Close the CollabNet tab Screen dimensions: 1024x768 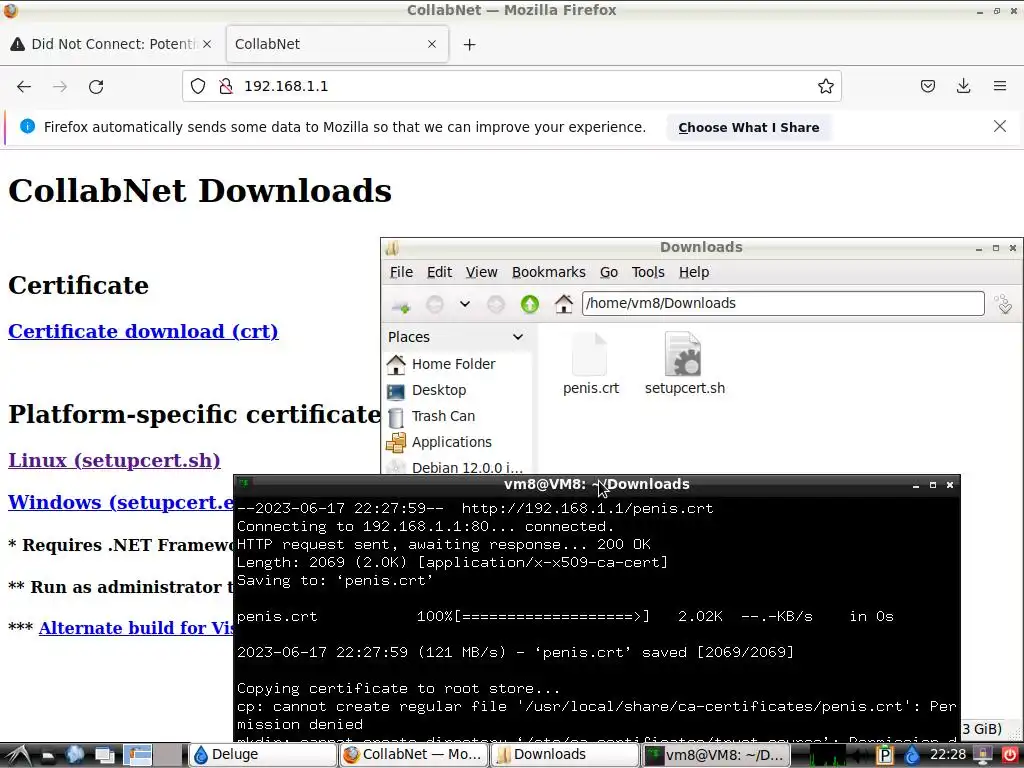point(432,44)
